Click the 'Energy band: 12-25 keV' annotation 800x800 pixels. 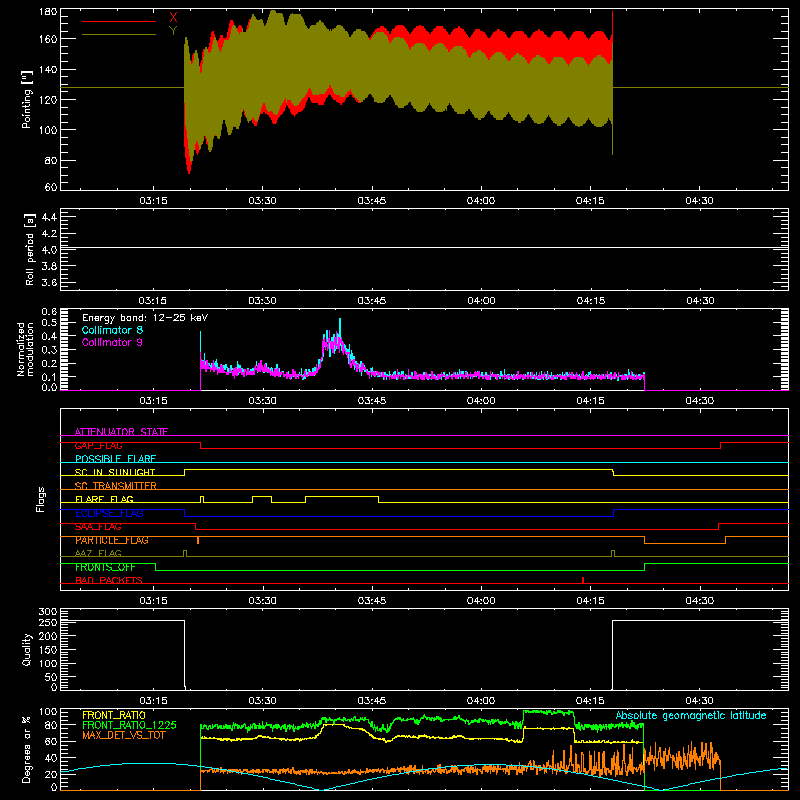pos(145,318)
